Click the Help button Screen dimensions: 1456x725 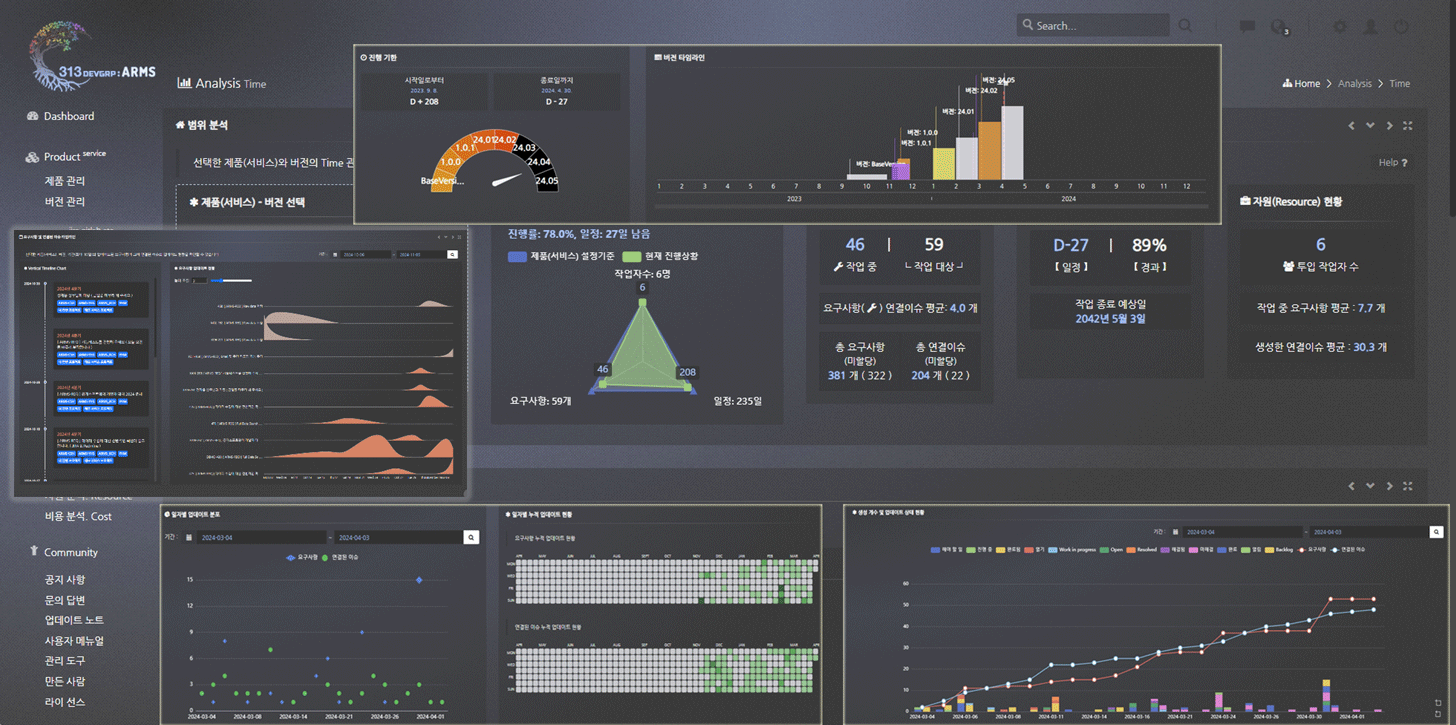[1392, 162]
